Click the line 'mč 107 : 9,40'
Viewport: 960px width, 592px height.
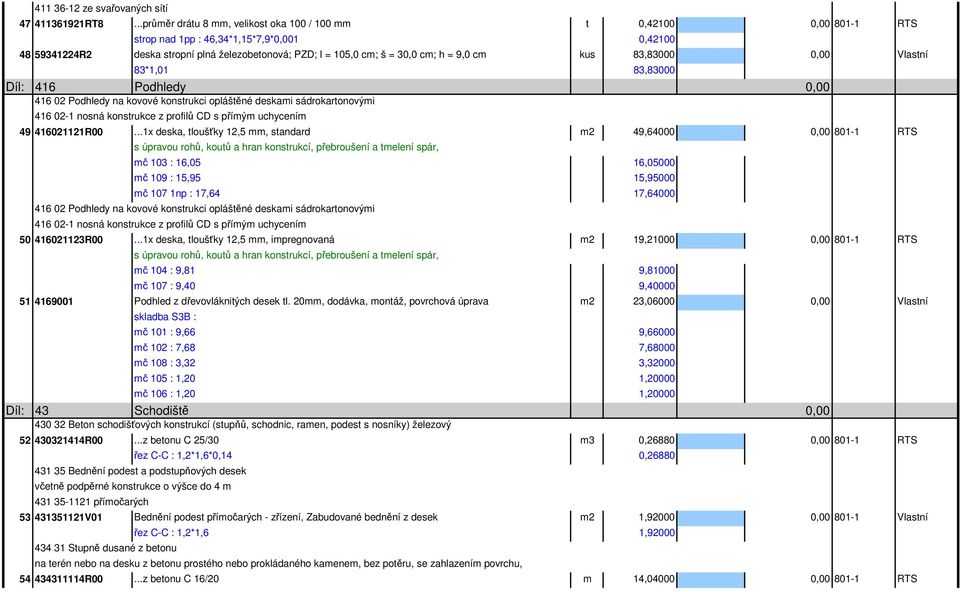click(x=164, y=286)
